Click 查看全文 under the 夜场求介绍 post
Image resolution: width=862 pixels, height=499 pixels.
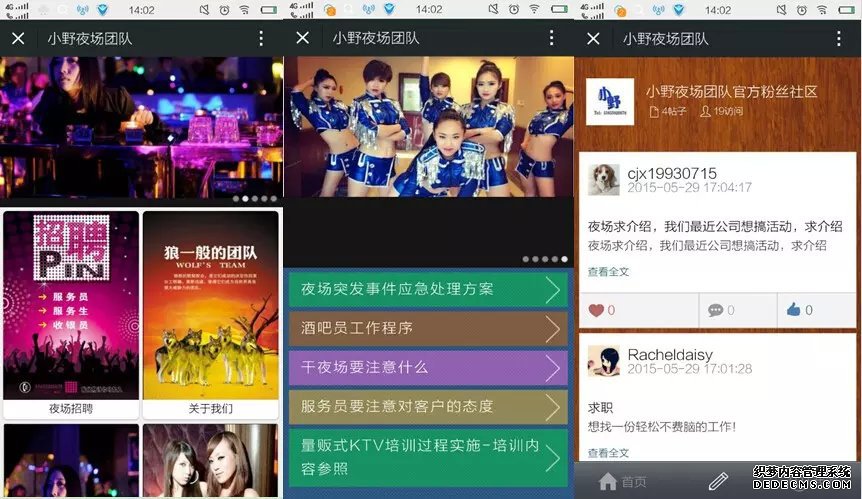[x=608, y=271]
